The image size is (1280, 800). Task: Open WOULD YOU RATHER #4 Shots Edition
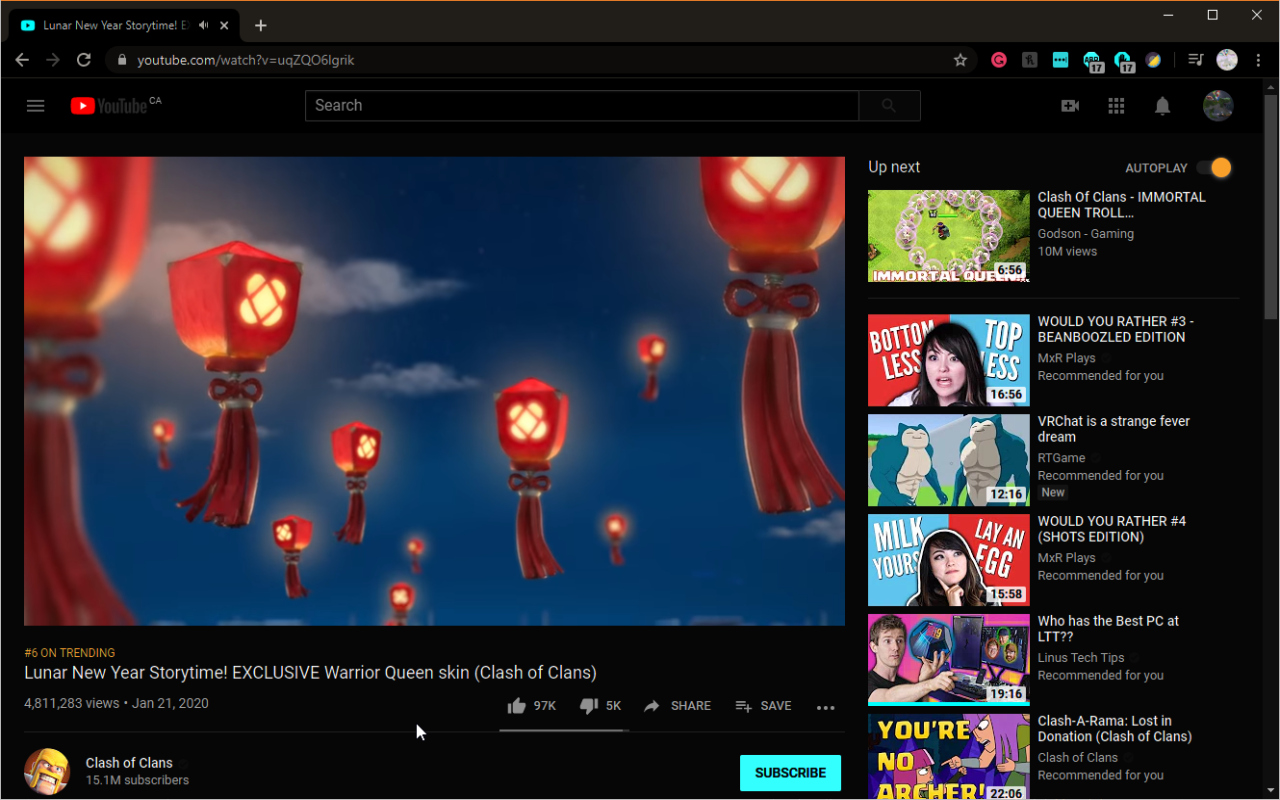click(1112, 529)
